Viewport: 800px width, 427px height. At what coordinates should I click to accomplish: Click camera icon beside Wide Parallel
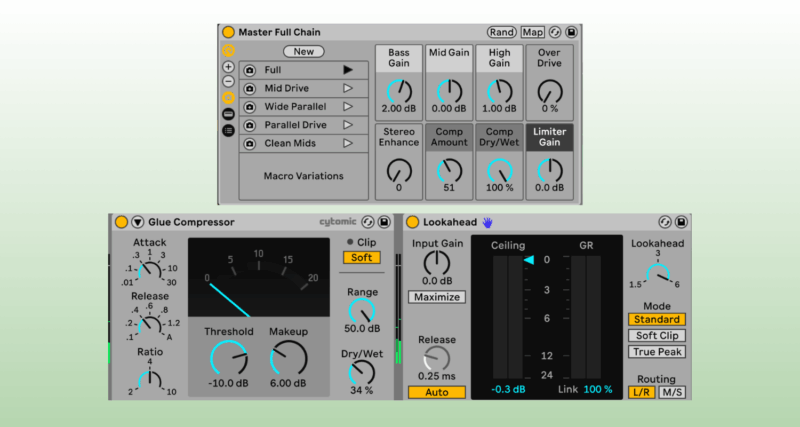click(x=249, y=107)
